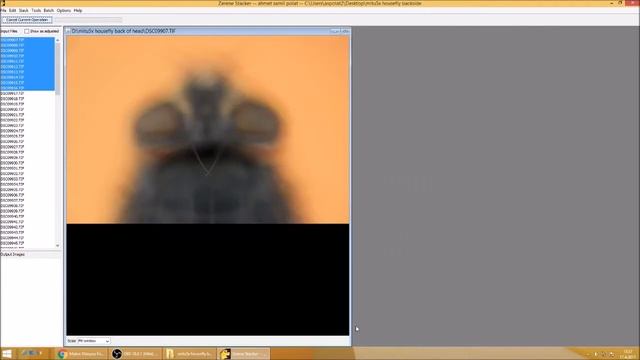Click the DSC09907.TIF image window title bar
The height and width of the screenshot is (360, 640).
(207, 31)
